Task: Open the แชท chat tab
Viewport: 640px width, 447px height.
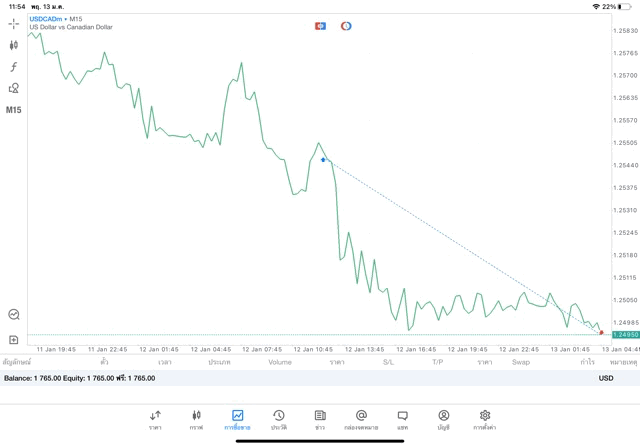Action: point(402,419)
